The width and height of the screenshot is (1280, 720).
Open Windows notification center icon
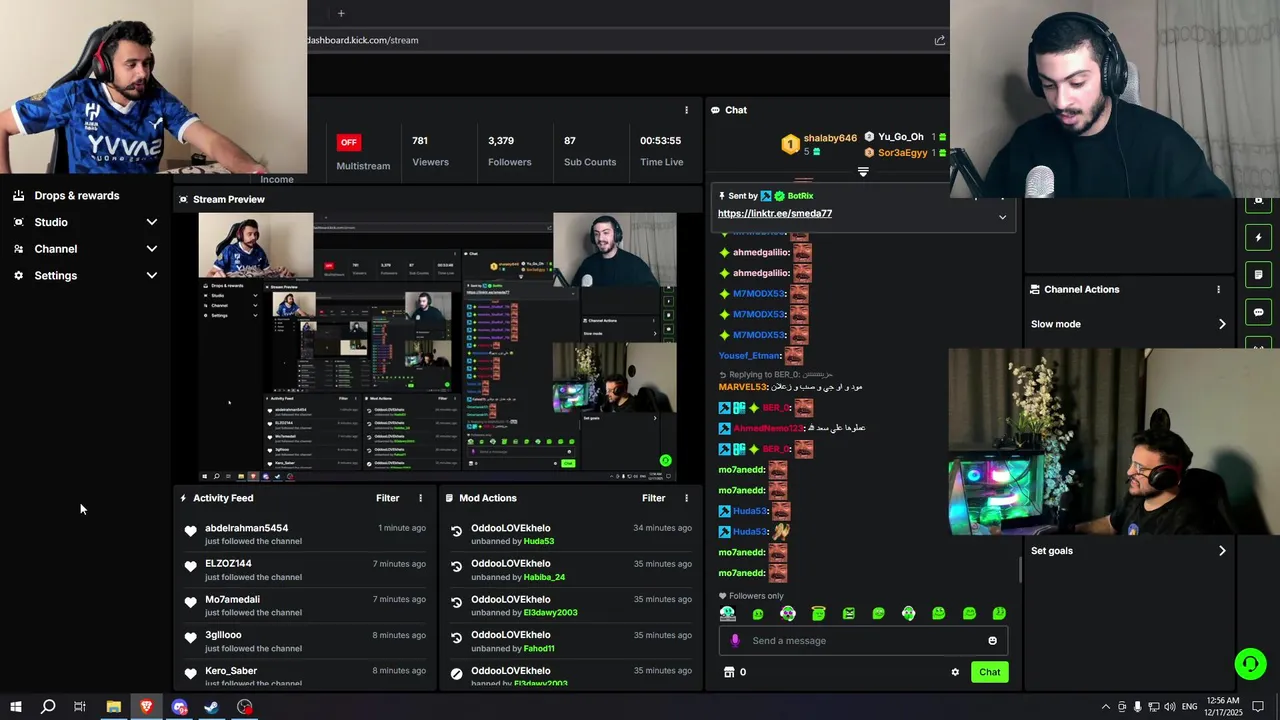pyautogui.click(x=1259, y=707)
